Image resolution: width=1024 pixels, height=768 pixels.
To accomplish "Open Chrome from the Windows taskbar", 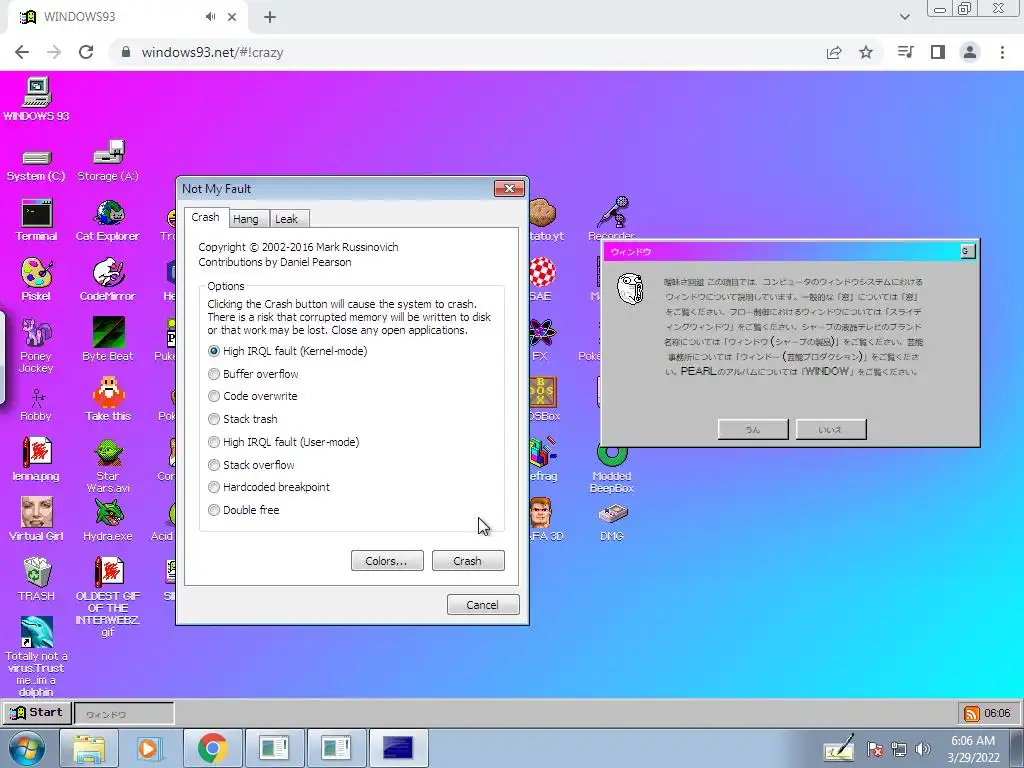I will point(212,748).
